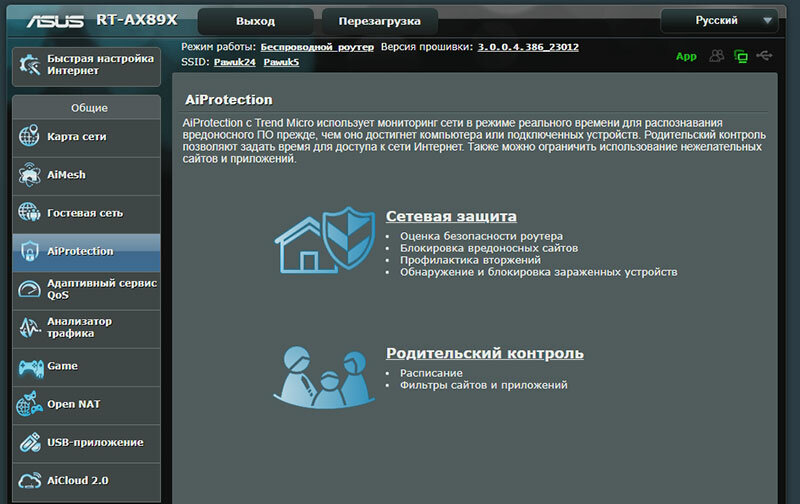800x504 pixels.
Task: Open Родительский контроль link
Action: click(x=485, y=353)
